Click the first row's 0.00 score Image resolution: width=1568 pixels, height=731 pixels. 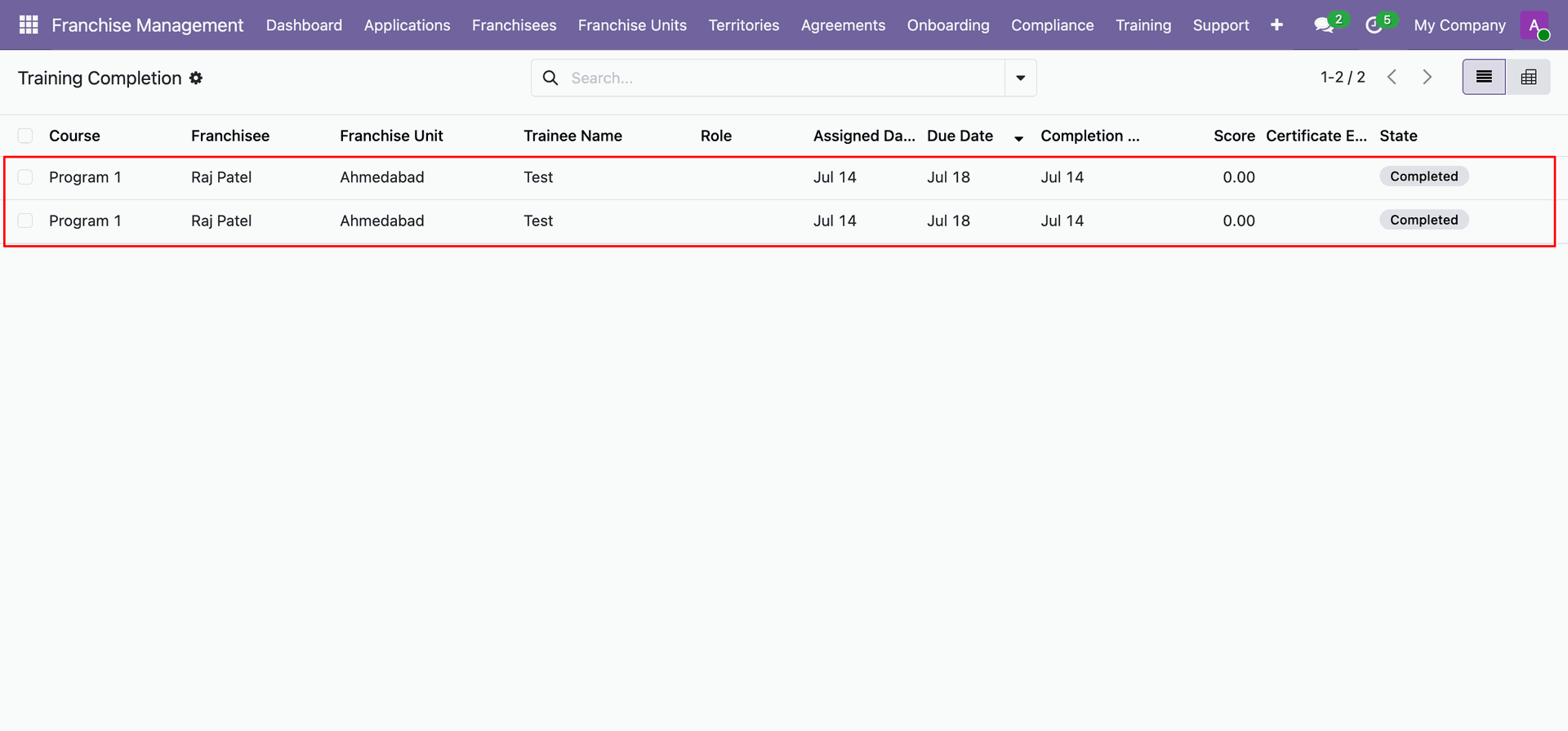[x=1239, y=177]
